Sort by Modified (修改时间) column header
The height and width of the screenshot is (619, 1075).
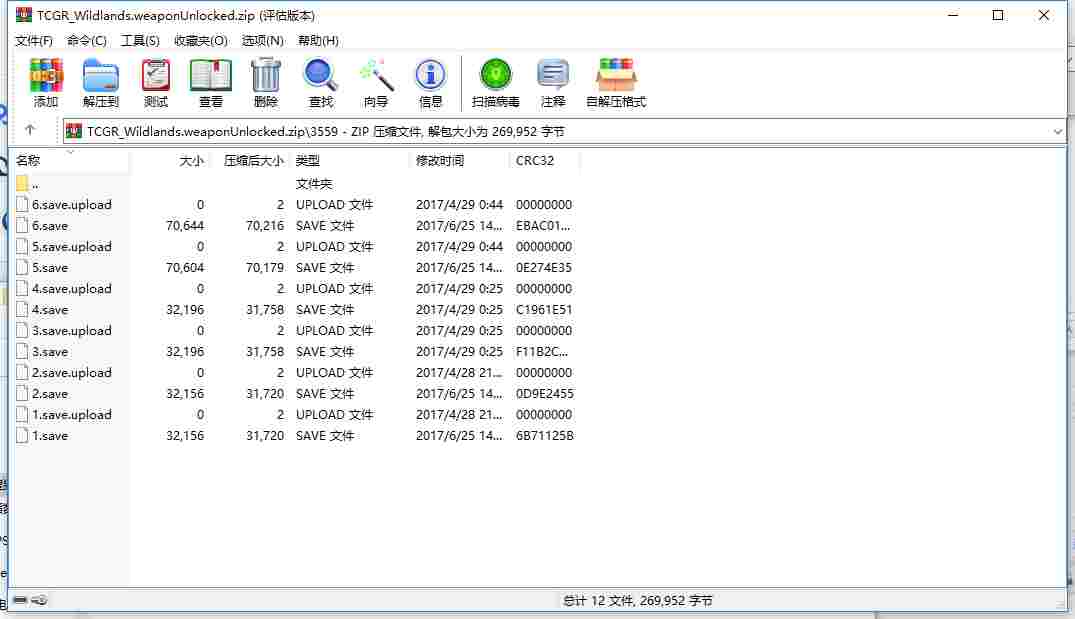pos(461,160)
